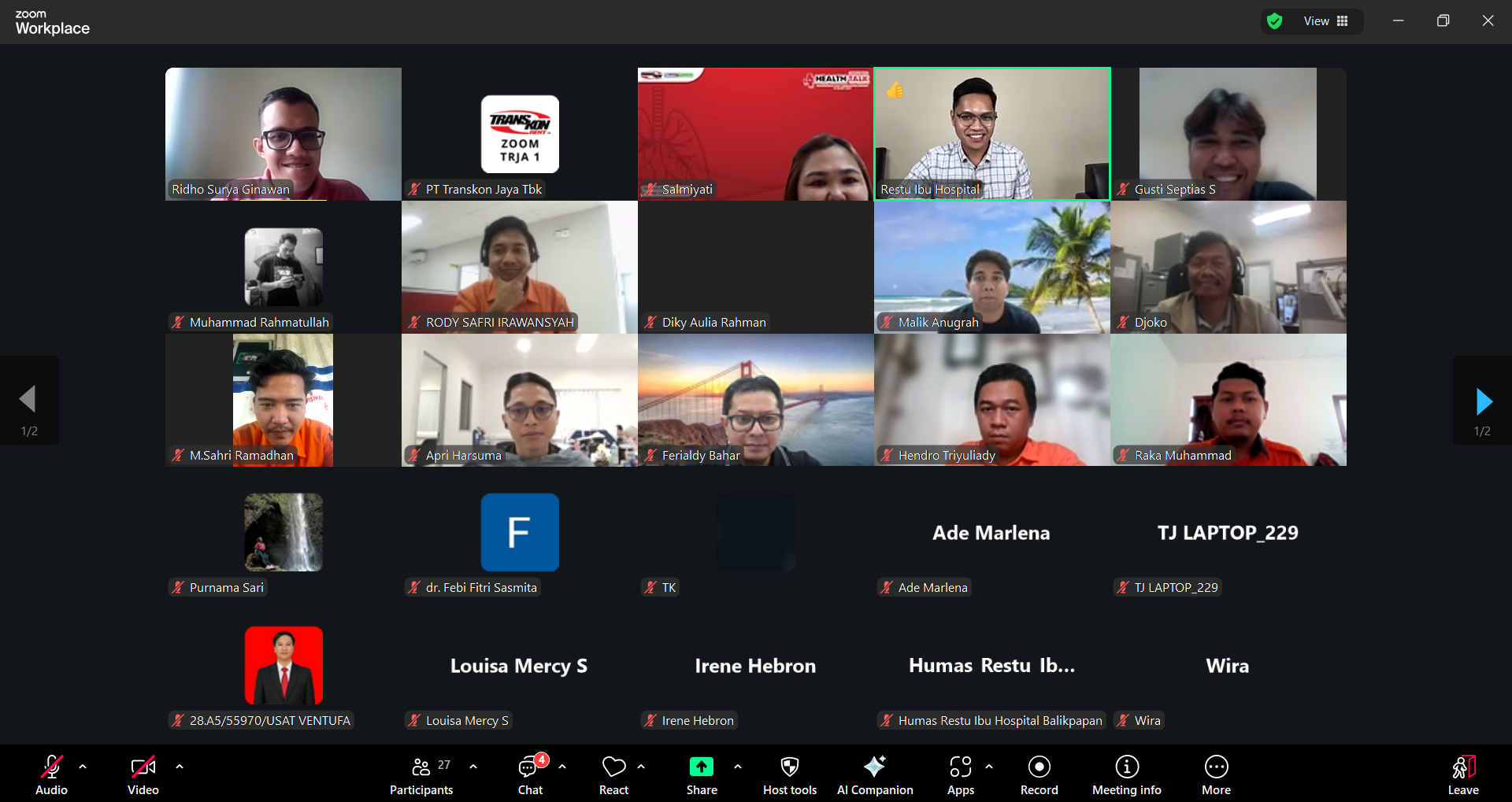Open the View layout menu

tap(1326, 21)
